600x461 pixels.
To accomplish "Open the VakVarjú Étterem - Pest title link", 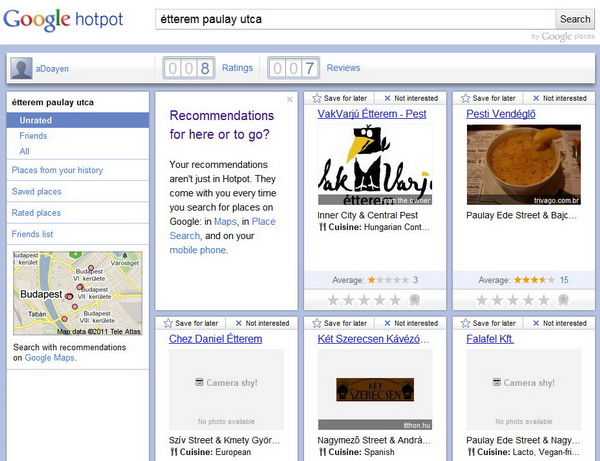I will click(x=372, y=114).
